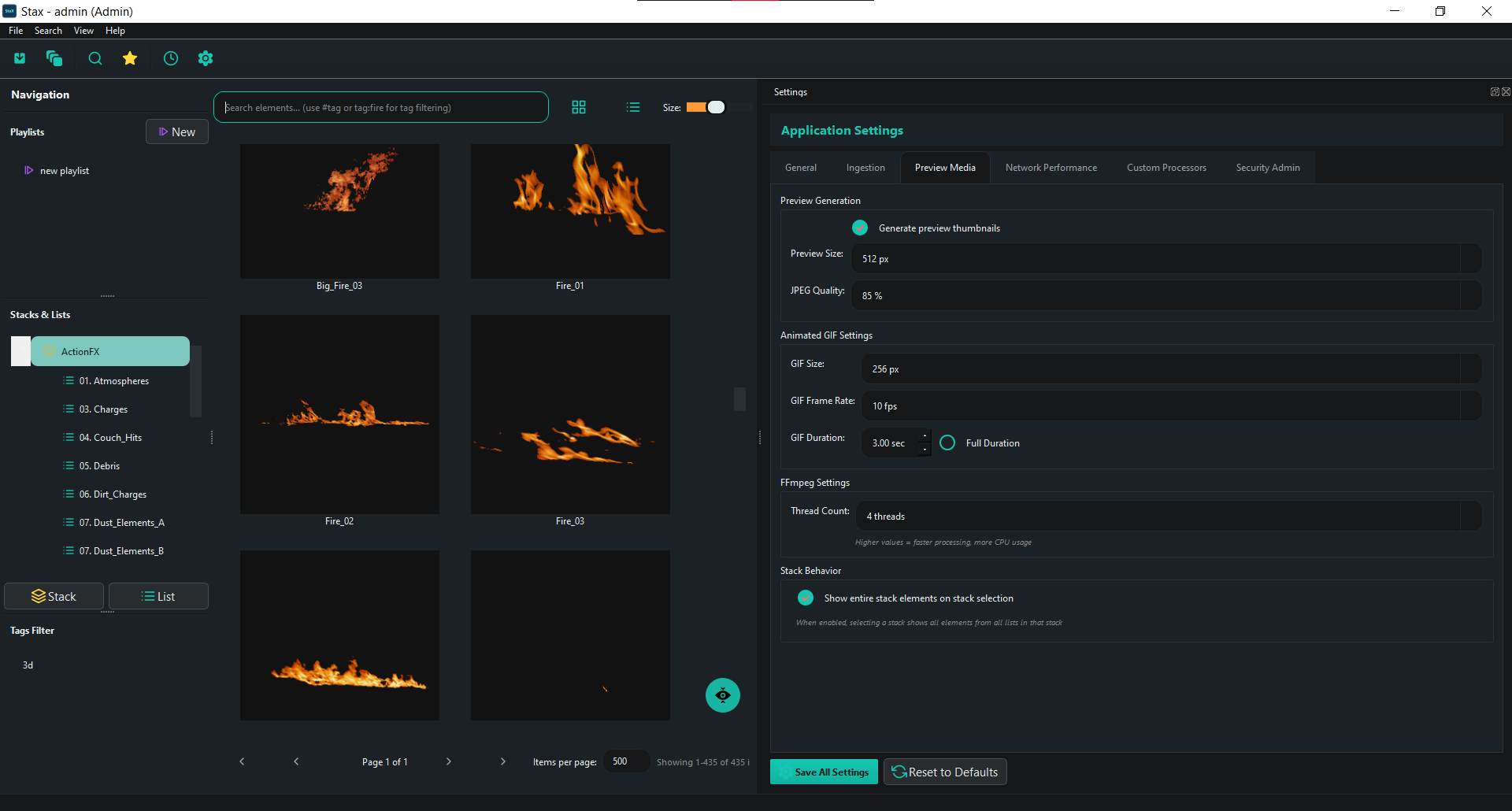This screenshot has height=811, width=1512.
Task: Click the magnifier search toolbar icon
Action: (95, 58)
